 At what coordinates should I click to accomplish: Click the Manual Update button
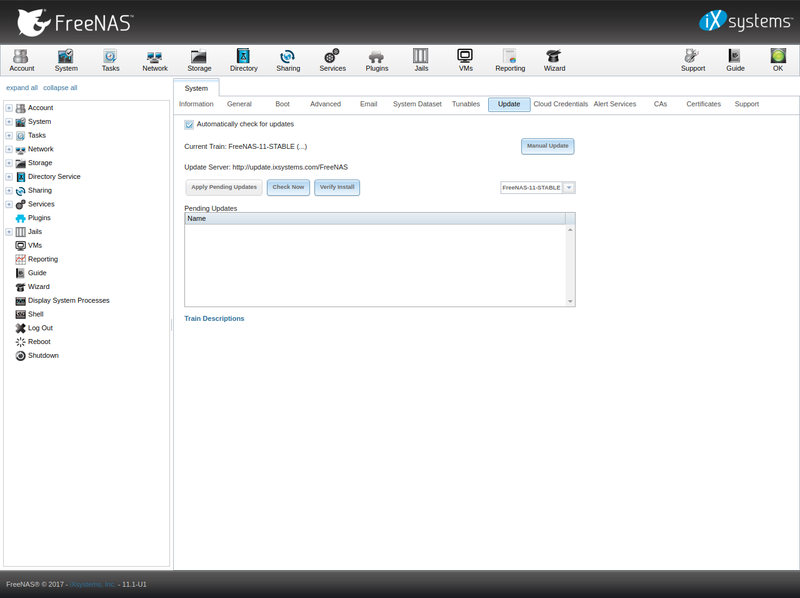pyautogui.click(x=547, y=146)
